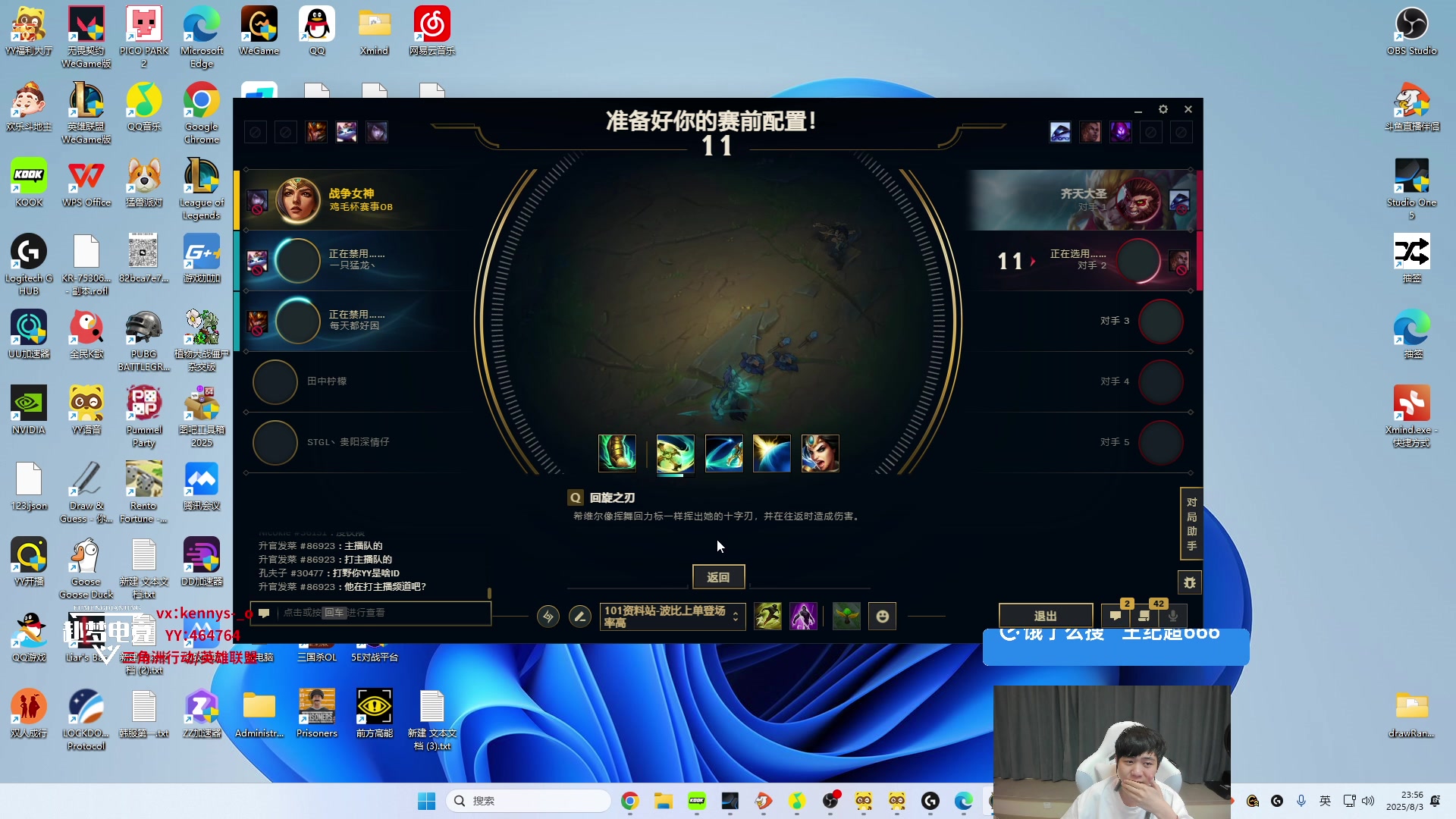The height and width of the screenshot is (819, 1456).
Task: Open Edge from the taskbar
Action: point(964,801)
